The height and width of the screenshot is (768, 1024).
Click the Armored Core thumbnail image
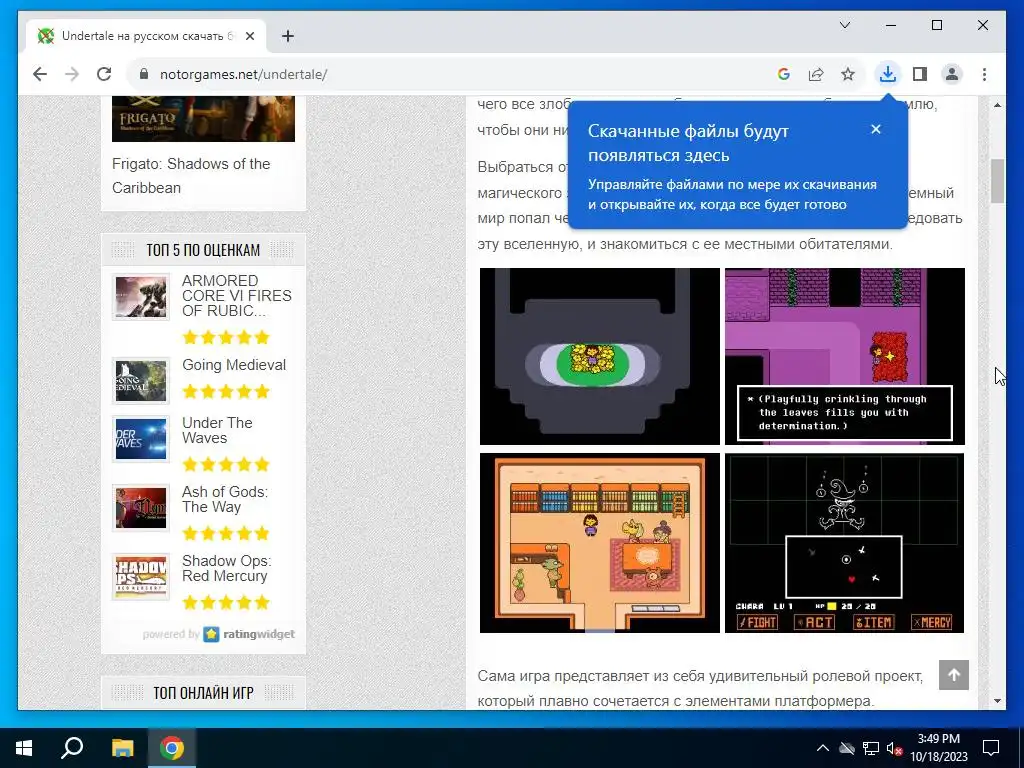pos(140,297)
